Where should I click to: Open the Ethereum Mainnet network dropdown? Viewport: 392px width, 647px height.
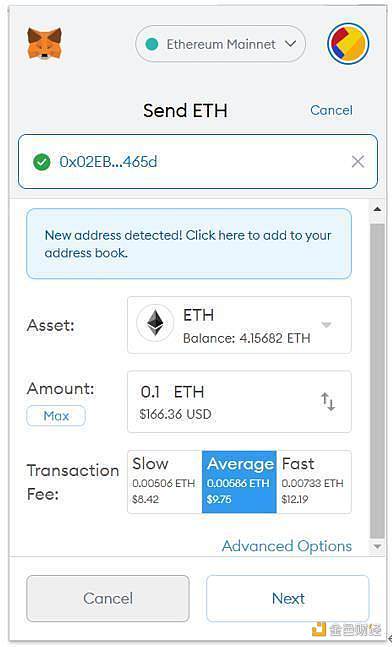tap(220, 44)
